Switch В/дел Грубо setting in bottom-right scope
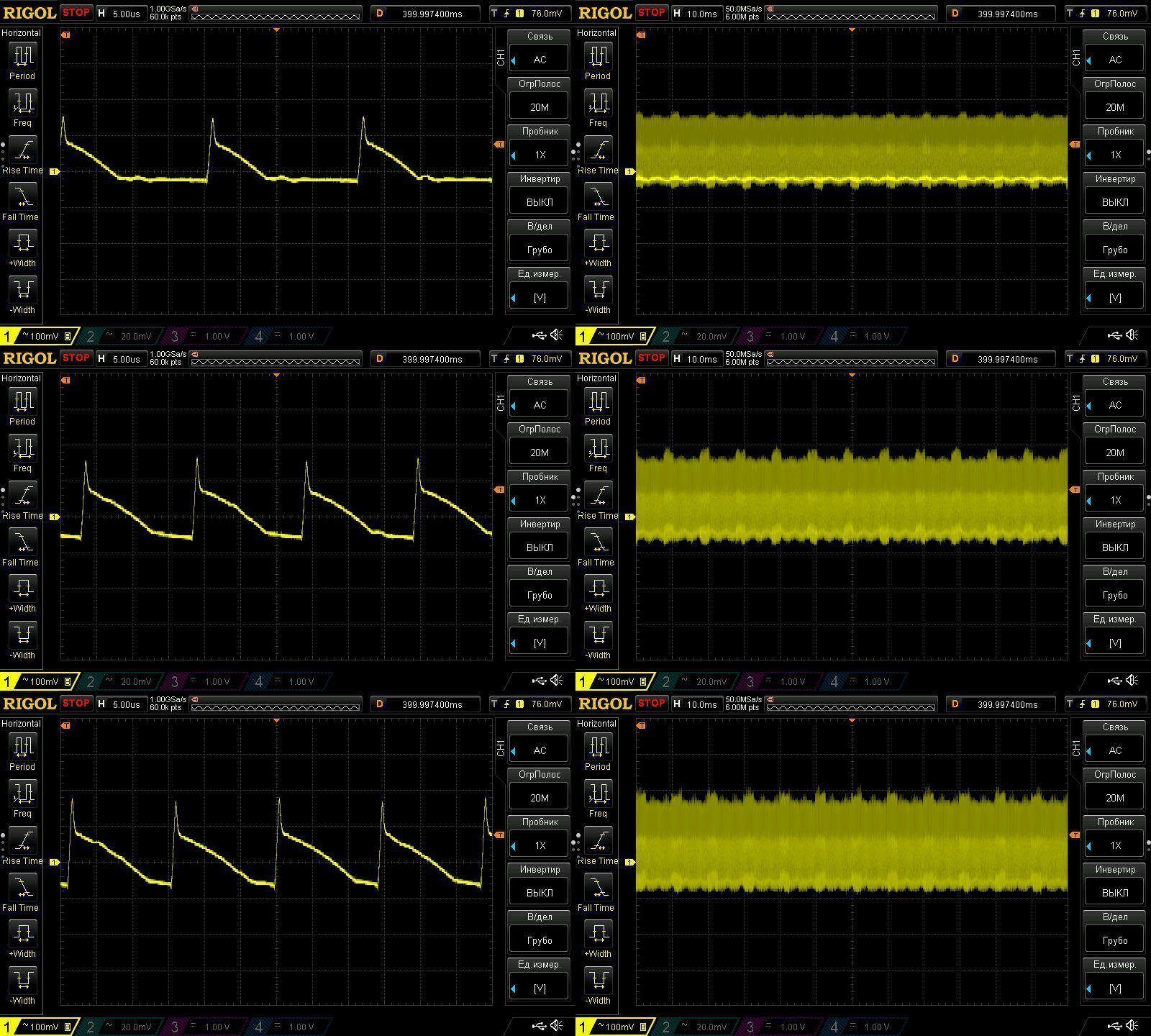Viewport: 1151px width, 1036px height. coord(1114,940)
